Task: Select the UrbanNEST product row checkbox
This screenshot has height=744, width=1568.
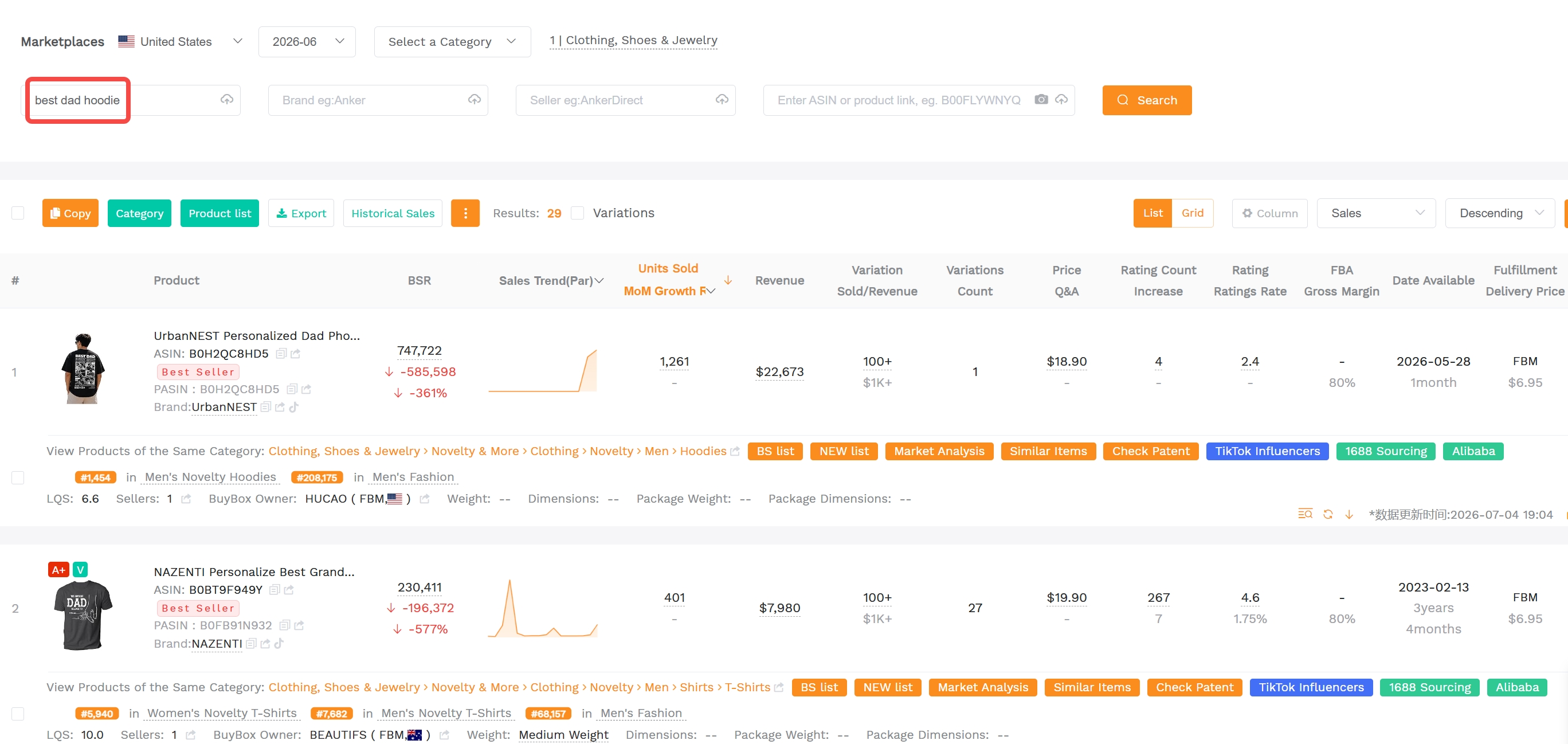Action: (x=18, y=477)
